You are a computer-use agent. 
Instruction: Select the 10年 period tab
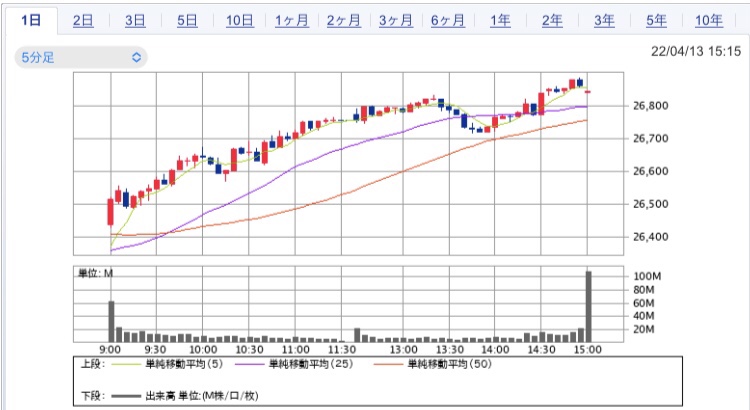tap(709, 21)
